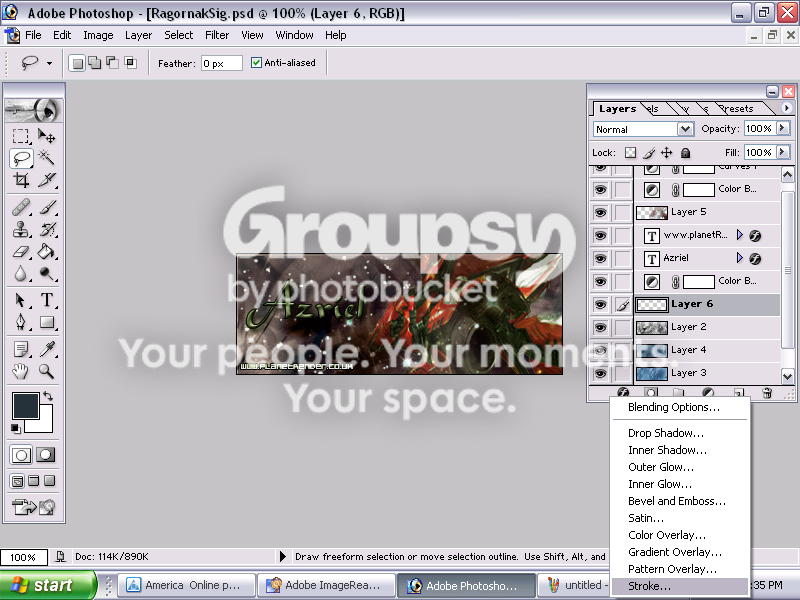Open the Opacity slider arrow
This screenshot has width=800, height=600.
coord(783,128)
